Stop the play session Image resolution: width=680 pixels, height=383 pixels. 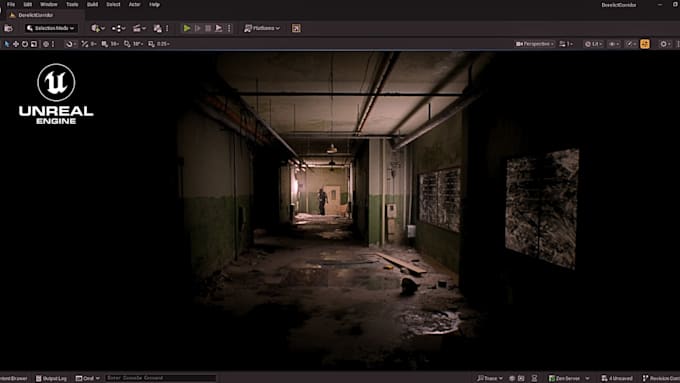click(208, 28)
